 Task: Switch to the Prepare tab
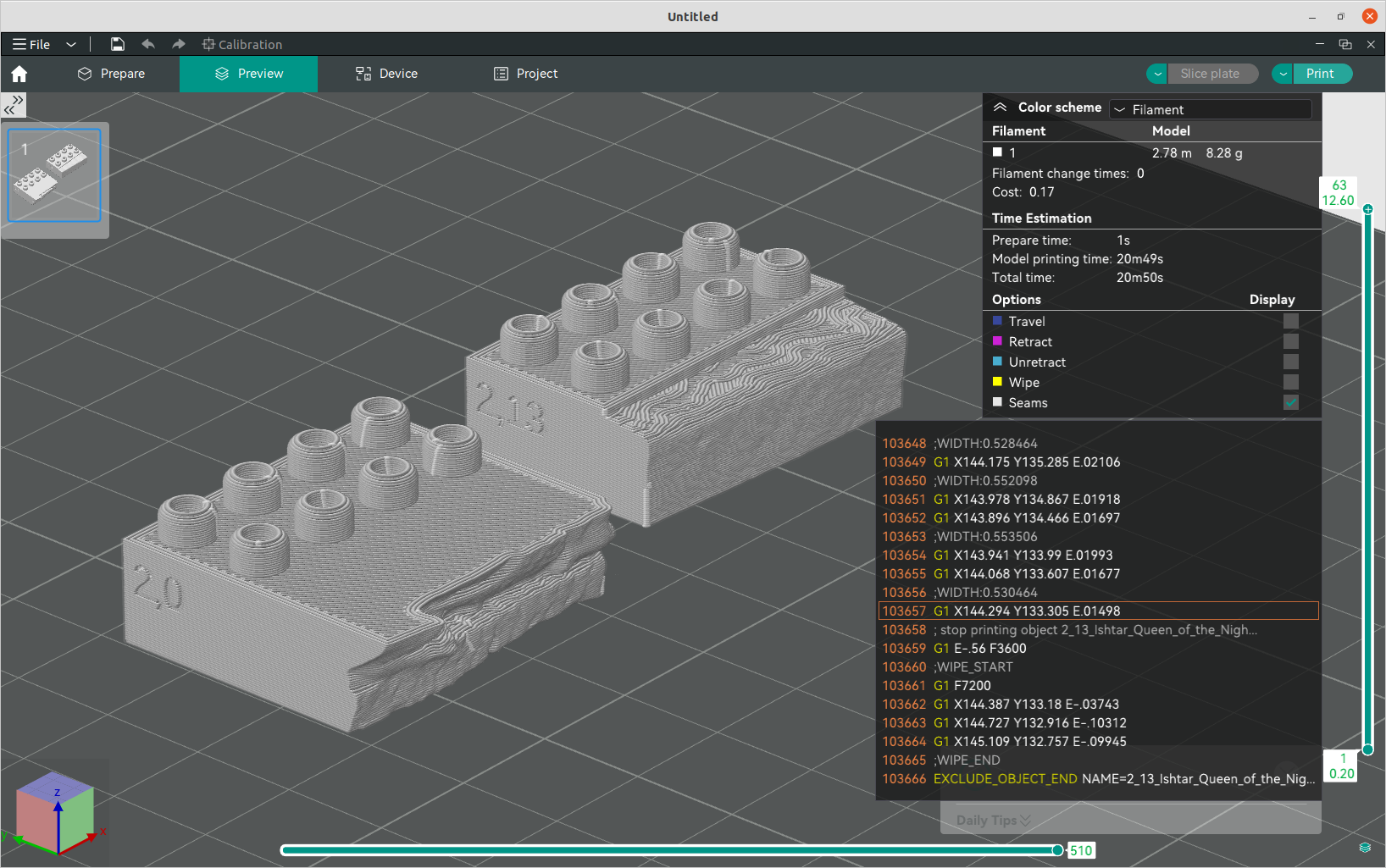pyautogui.click(x=111, y=74)
